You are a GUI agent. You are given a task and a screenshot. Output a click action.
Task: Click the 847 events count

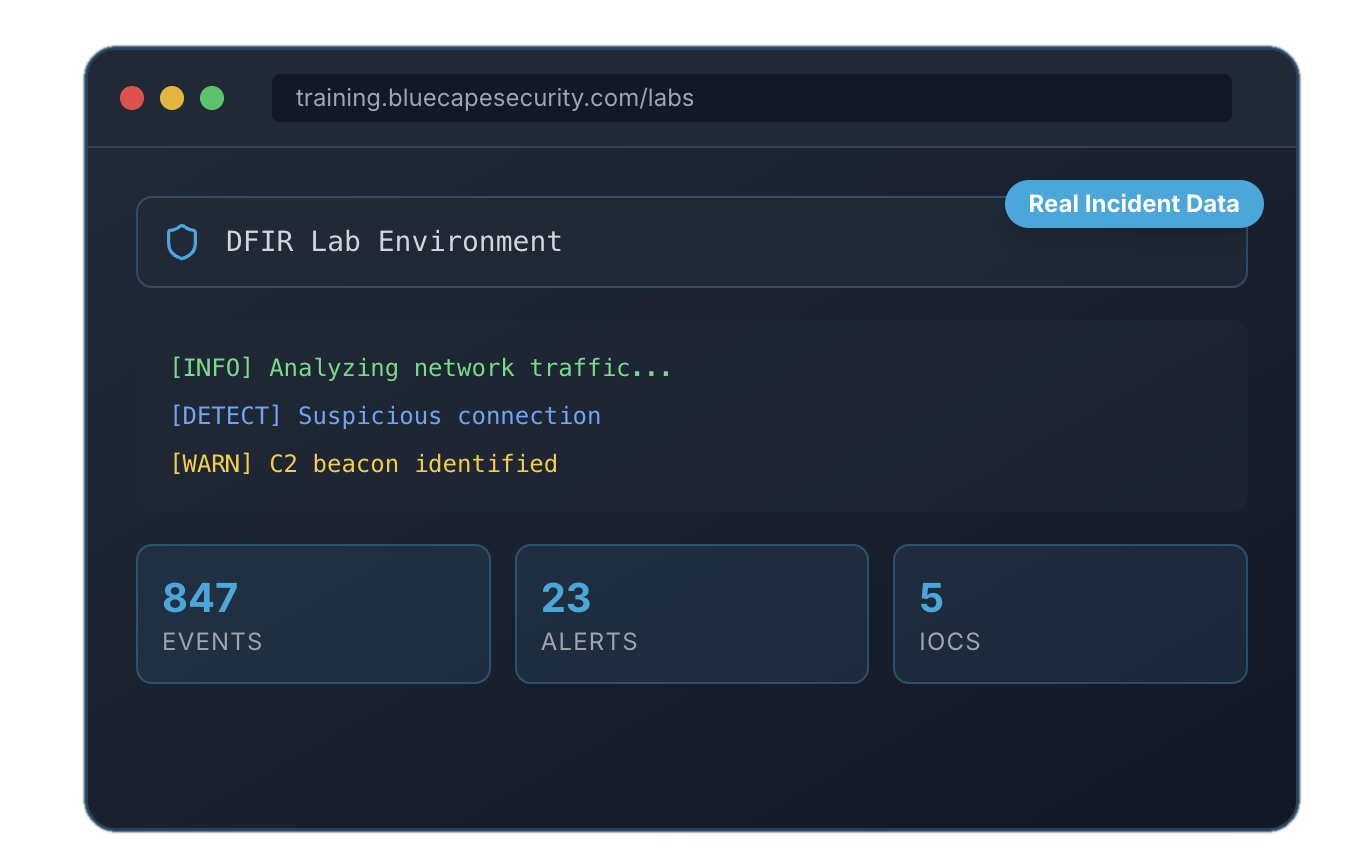(x=200, y=598)
